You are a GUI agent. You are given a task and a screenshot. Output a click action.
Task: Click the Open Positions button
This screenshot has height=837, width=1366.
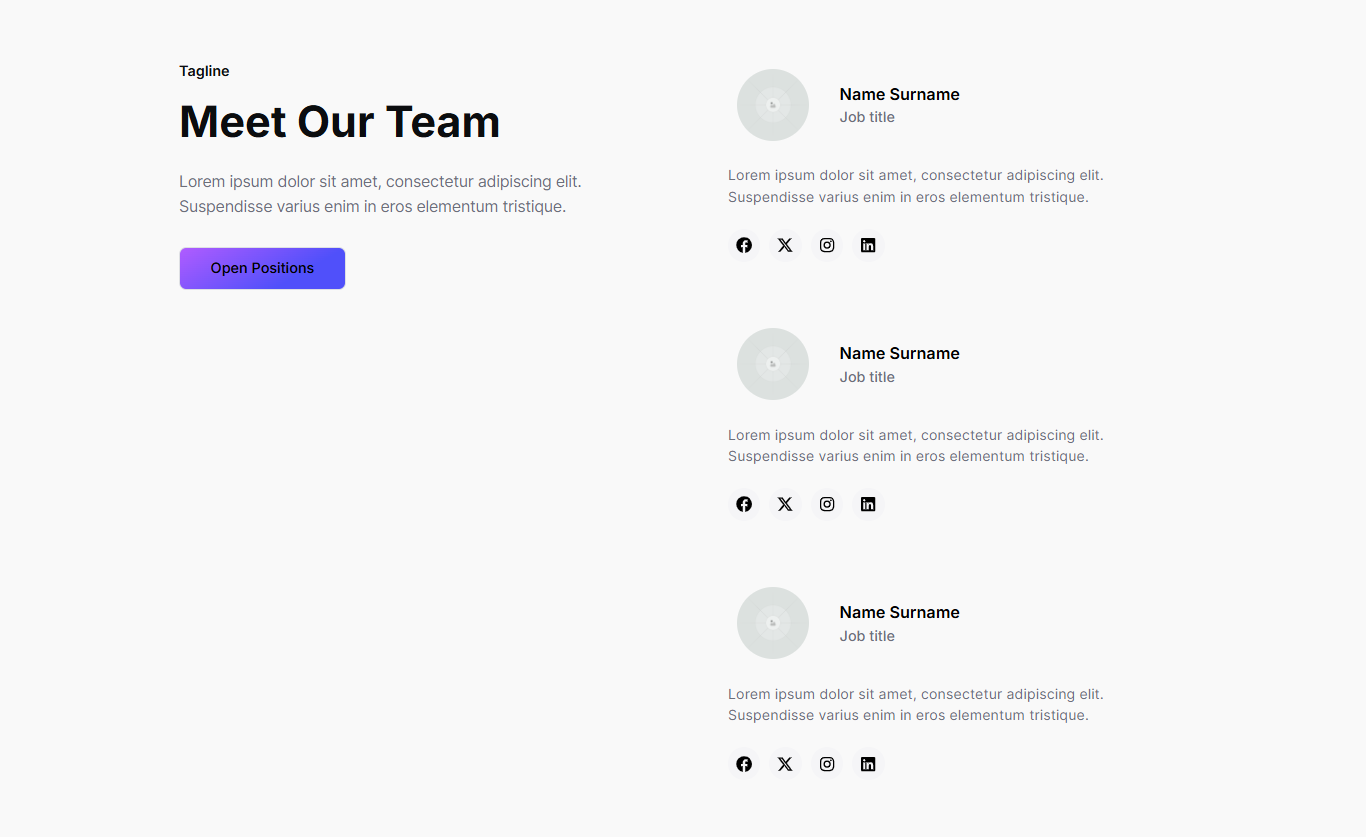pyautogui.click(x=262, y=268)
